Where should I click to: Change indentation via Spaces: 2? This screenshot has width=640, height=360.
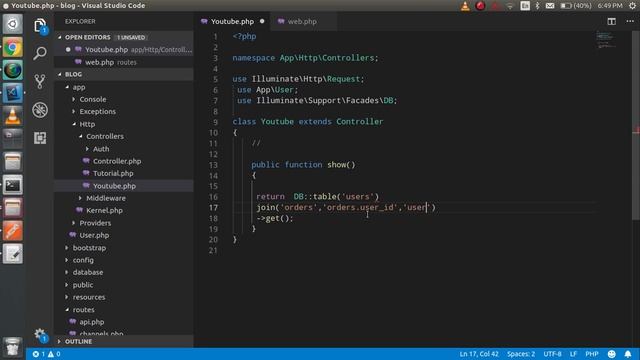point(521,354)
